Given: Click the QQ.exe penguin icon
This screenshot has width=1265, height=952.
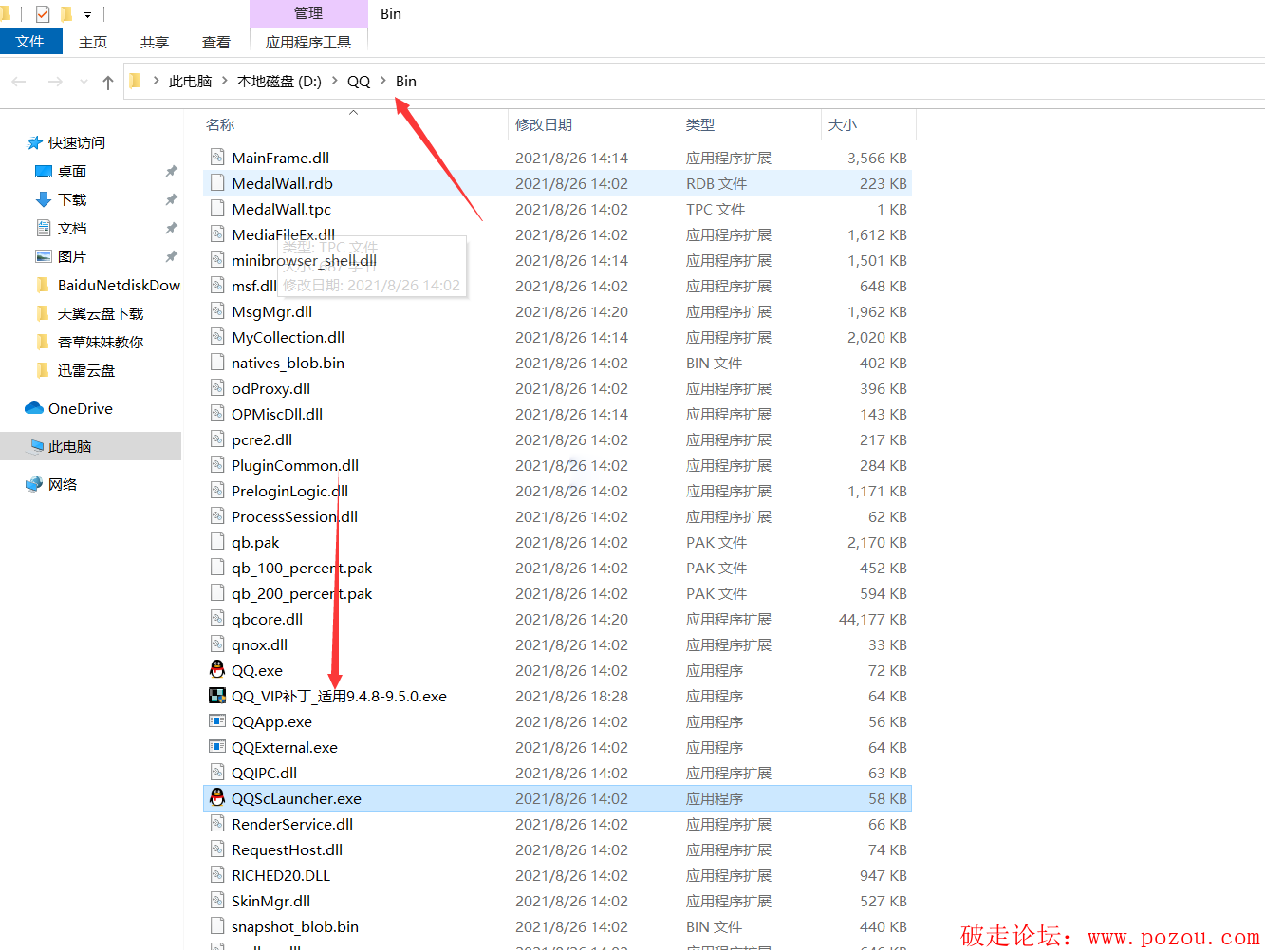Looking at the screenshot, I should (x=217, y=670).
